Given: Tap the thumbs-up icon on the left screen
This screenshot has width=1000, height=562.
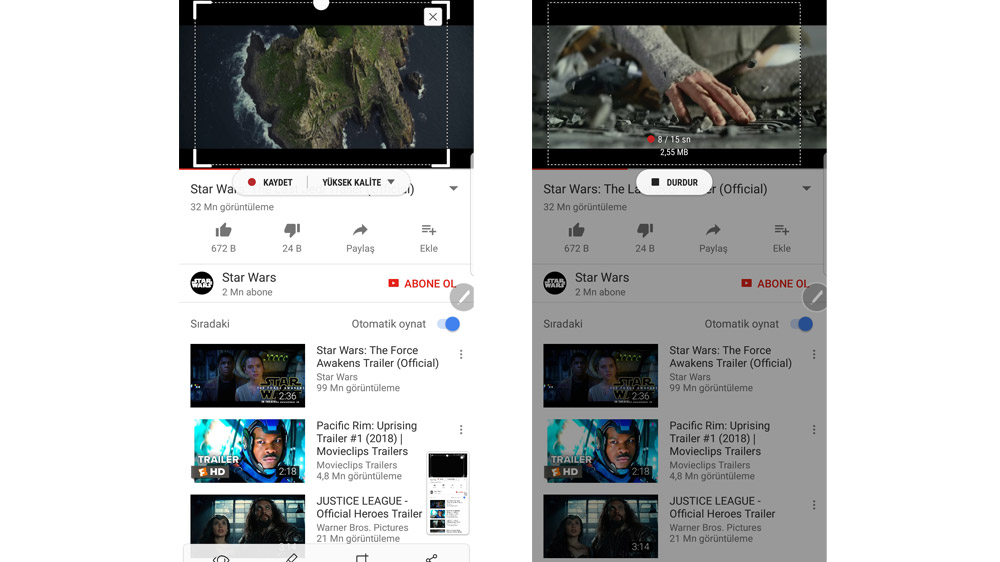Looking at the screenshot, I should pyautogui.click(x=223, y=230).
